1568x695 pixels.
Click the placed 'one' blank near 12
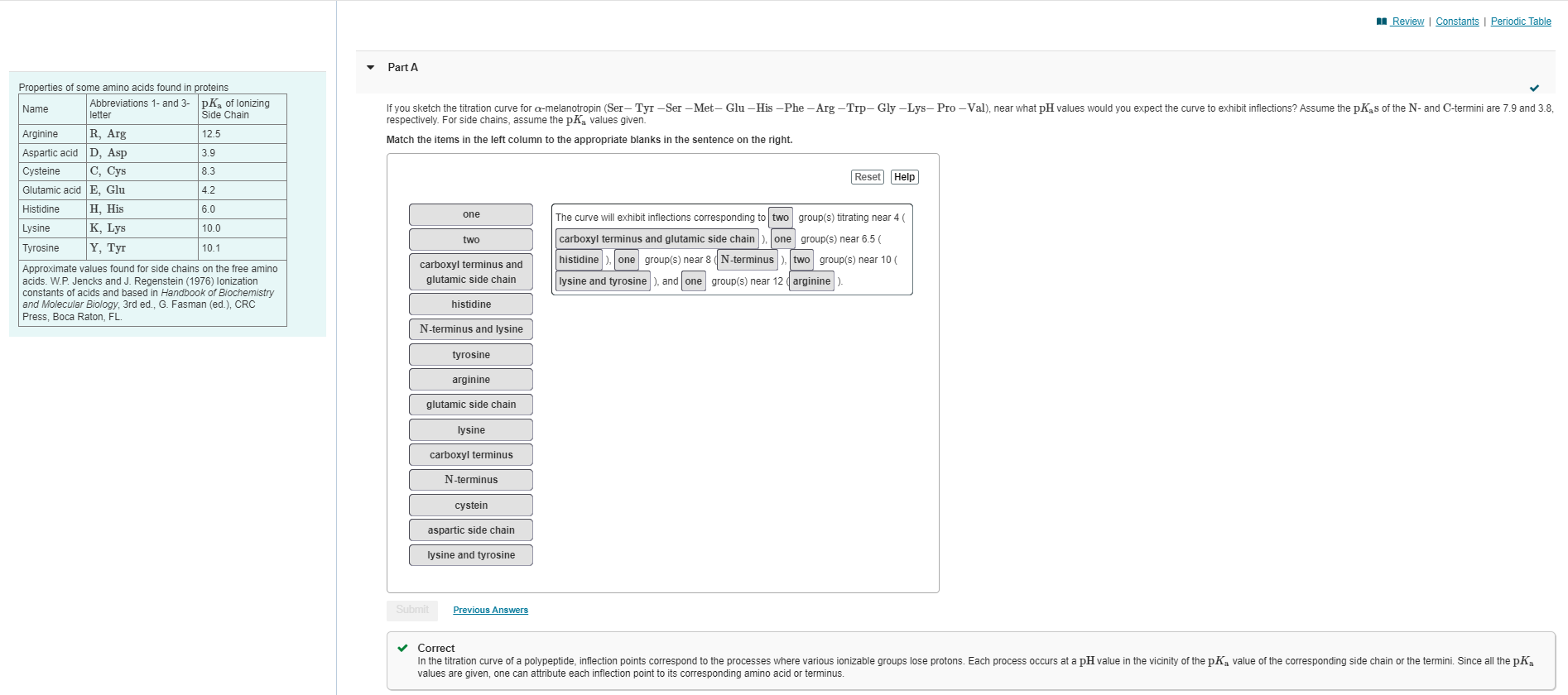694,281
